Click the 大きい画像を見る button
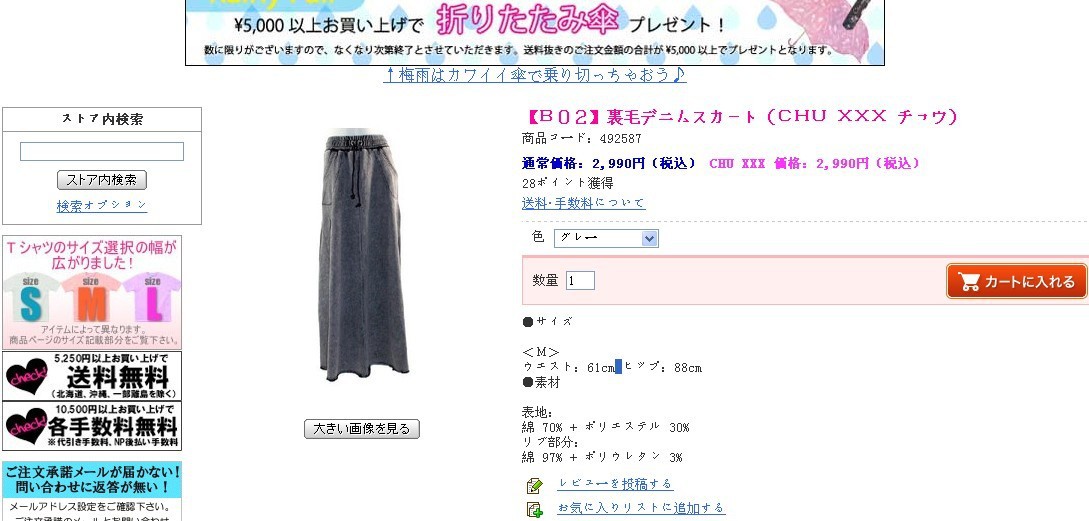 (x=362, y=429)
